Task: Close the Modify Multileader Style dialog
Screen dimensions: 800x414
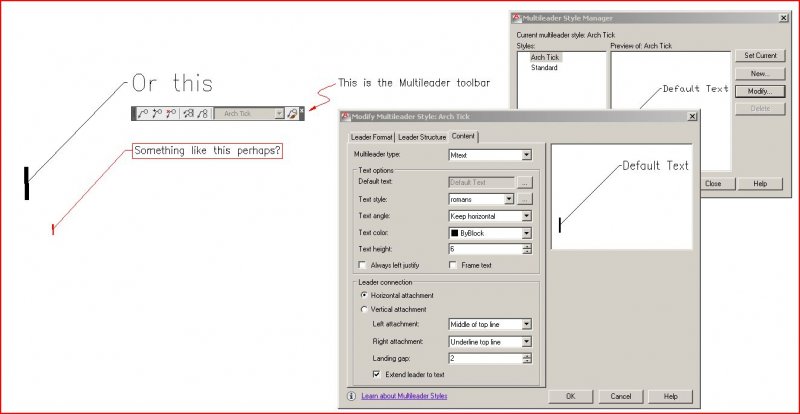Action: tap(692, 117)
